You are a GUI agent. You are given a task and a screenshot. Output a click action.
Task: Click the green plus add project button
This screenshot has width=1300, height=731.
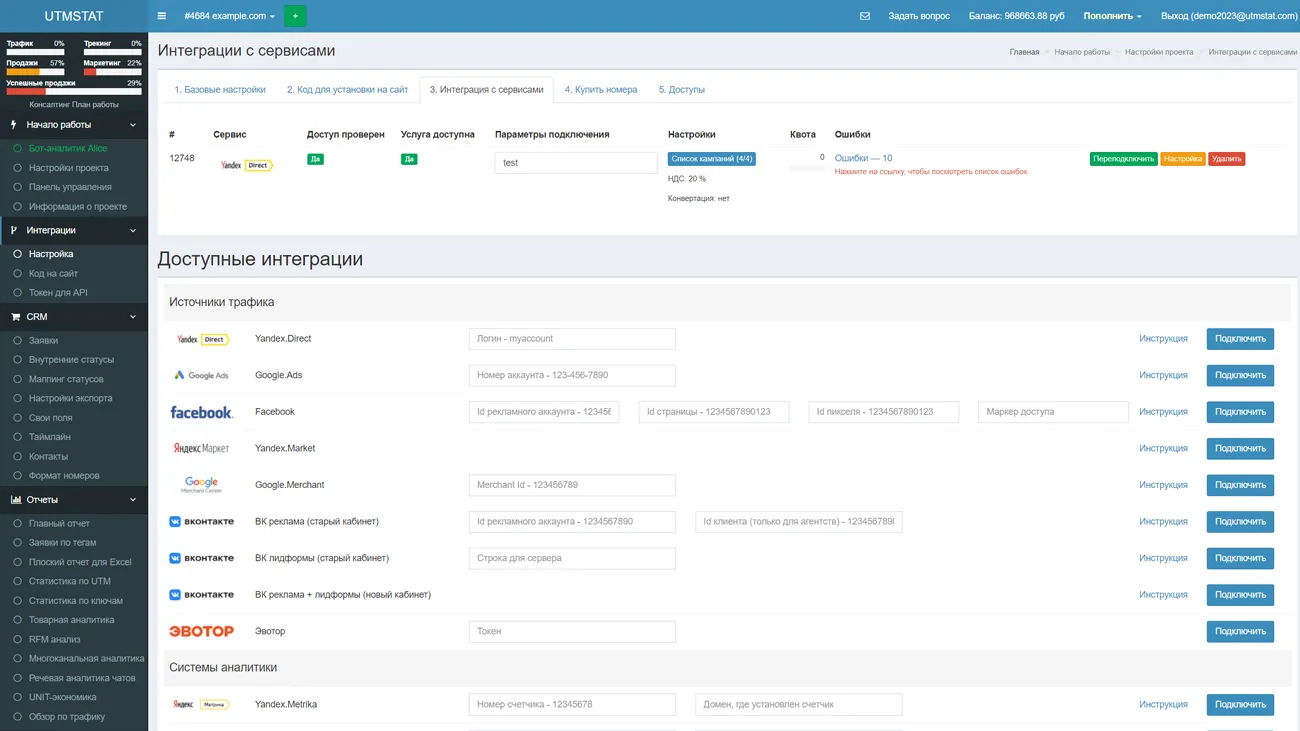(295, 16)
